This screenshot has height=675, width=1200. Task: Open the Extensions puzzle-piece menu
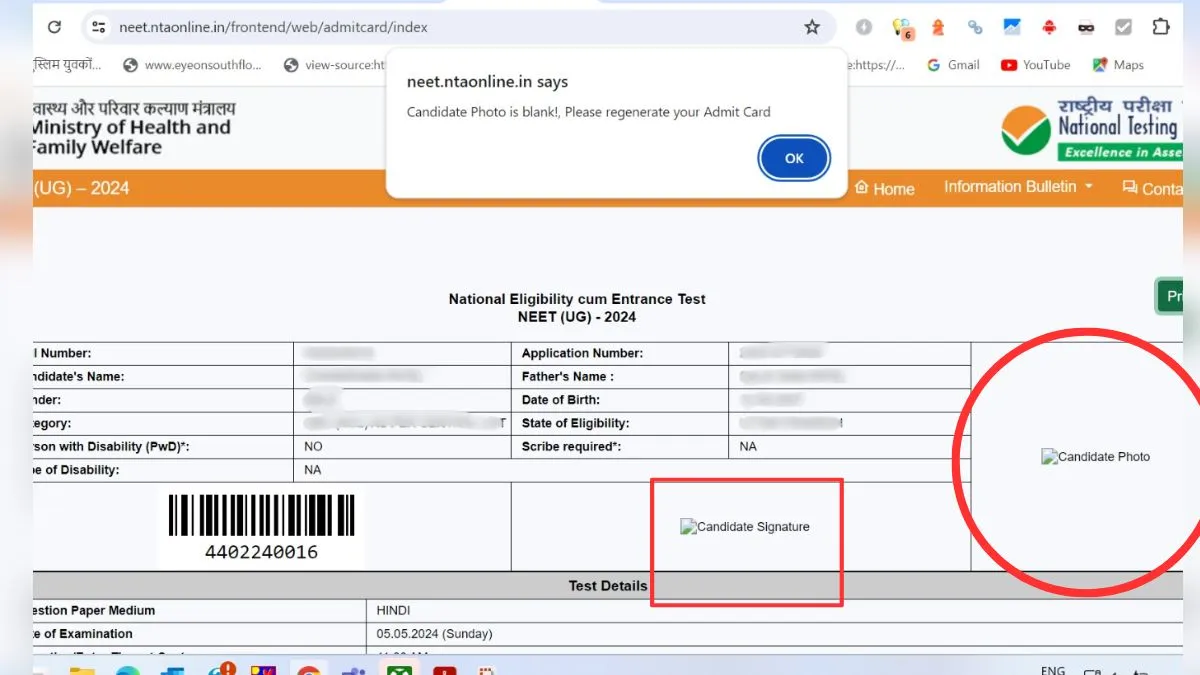click(x=1161, y=27)
